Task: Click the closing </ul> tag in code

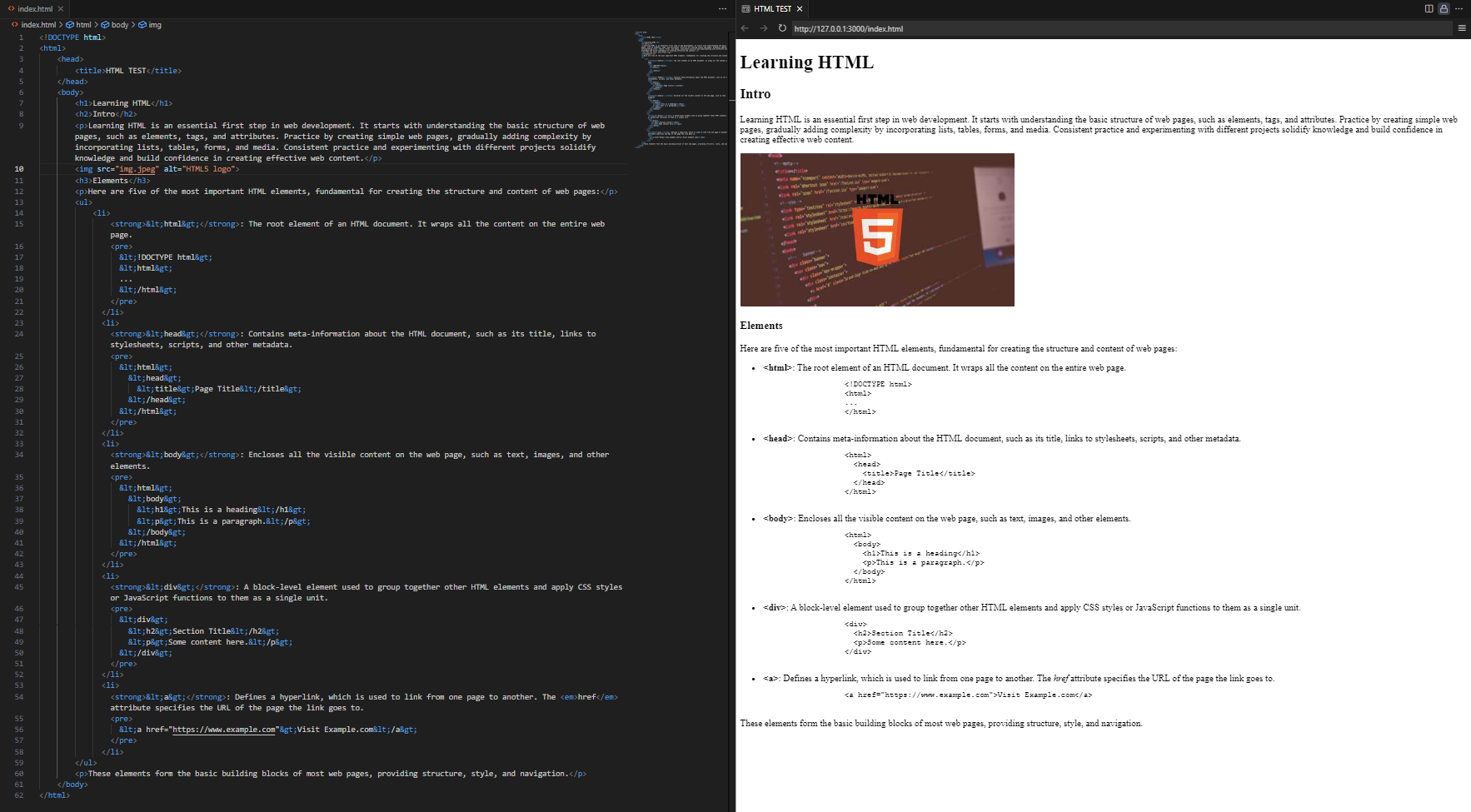Action: (x=86, y=763)
